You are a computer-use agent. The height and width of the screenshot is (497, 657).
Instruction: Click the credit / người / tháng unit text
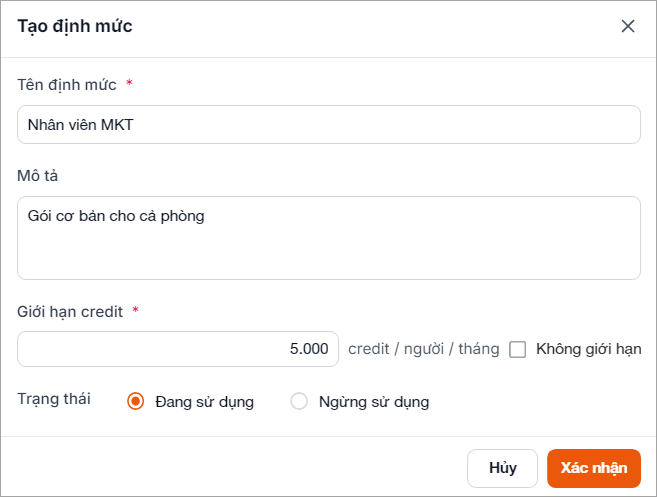tap(423, 349)
